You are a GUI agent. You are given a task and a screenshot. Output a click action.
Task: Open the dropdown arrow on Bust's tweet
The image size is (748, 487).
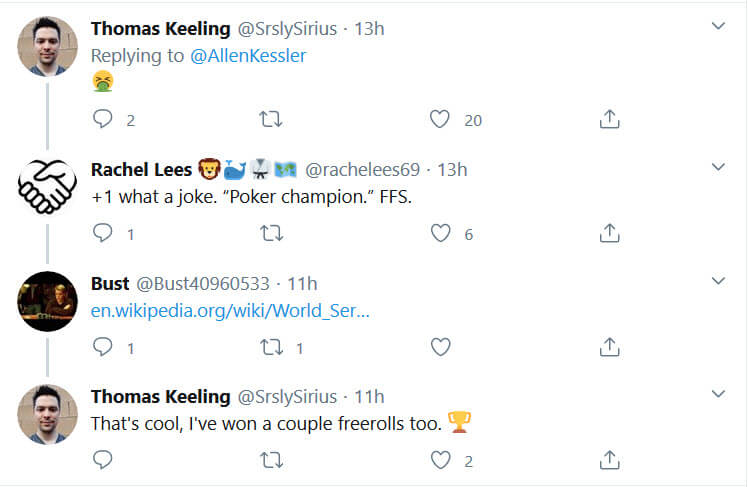click(718, 281)
